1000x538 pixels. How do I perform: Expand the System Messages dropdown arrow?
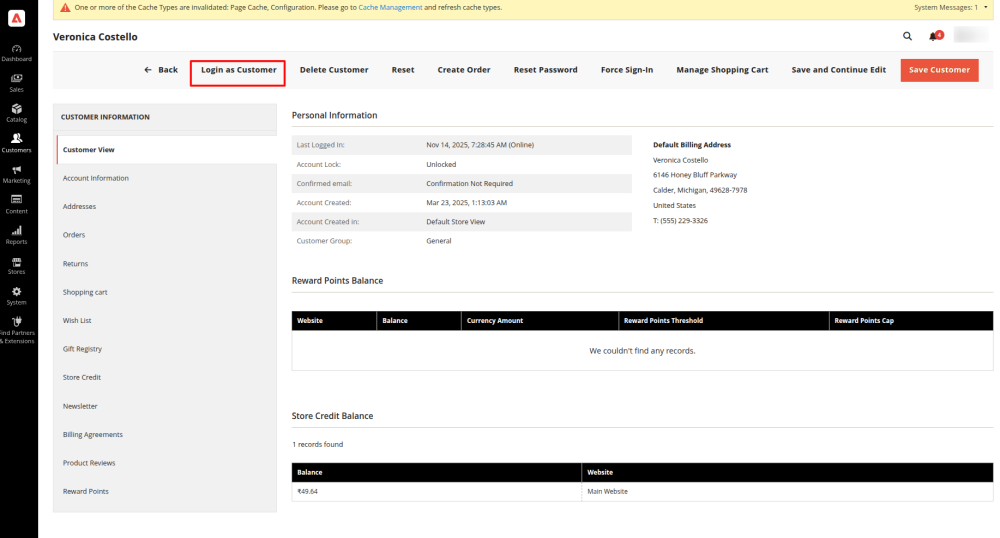[986, 7]
